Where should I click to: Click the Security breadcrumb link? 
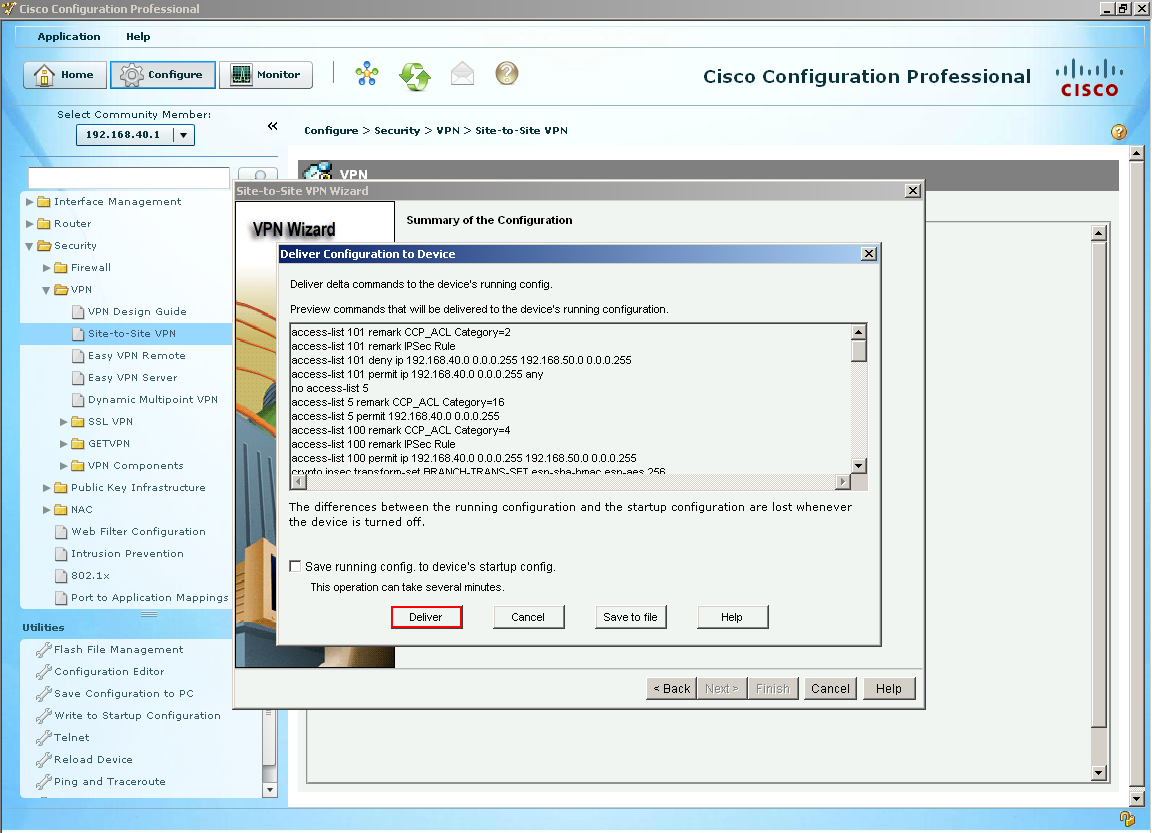[x=397, y=131]
